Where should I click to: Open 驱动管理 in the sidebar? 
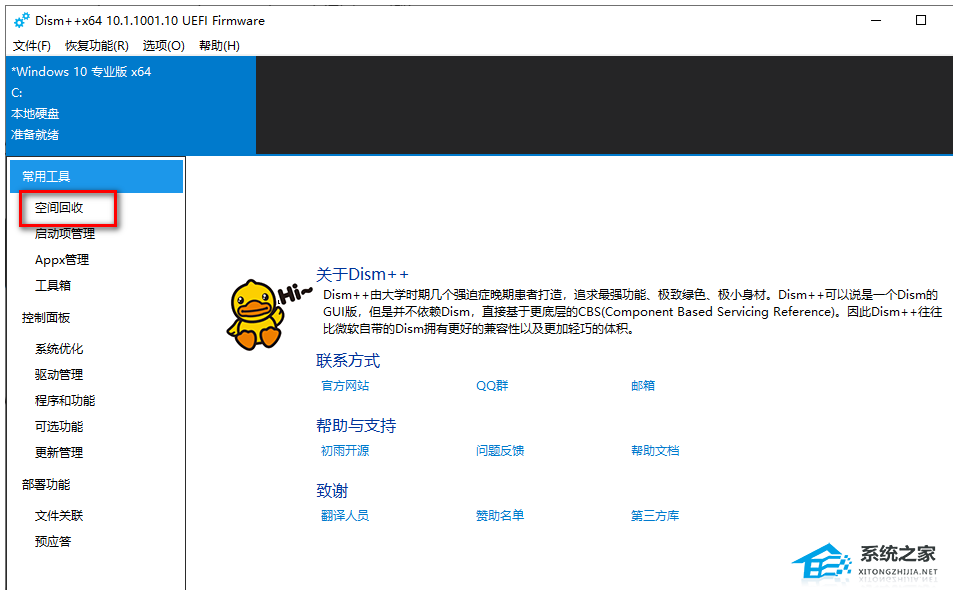pyautogui.click(x=59, y=375)
